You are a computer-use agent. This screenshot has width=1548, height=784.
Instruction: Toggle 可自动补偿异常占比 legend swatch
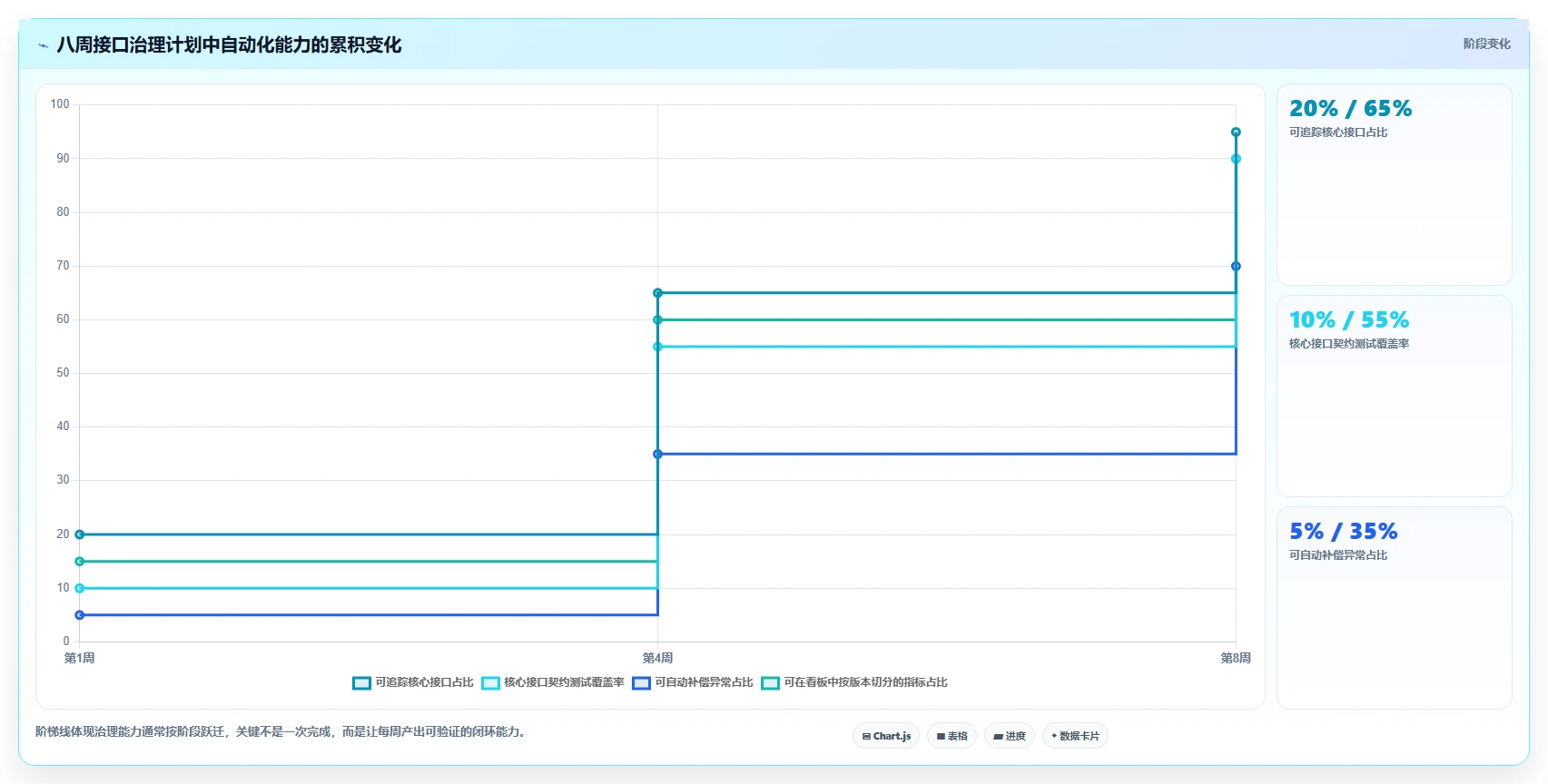point(641,683)
